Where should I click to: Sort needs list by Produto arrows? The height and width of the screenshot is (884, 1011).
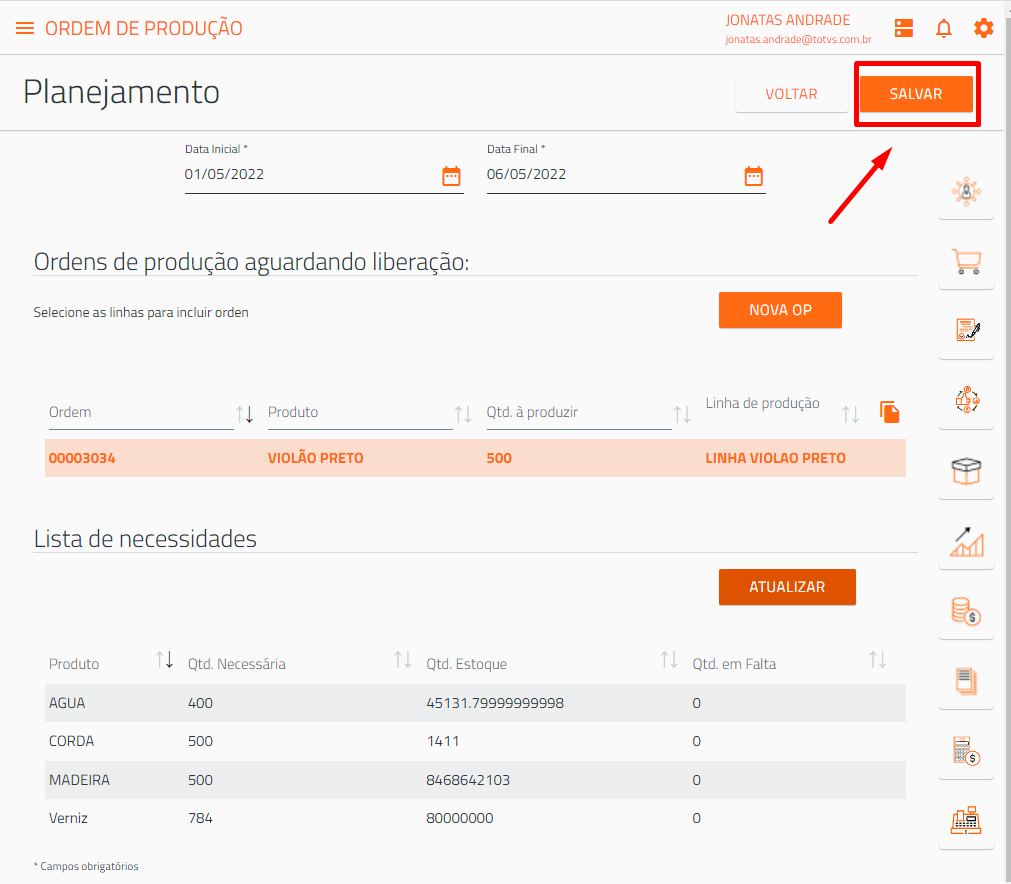[164, 660]
